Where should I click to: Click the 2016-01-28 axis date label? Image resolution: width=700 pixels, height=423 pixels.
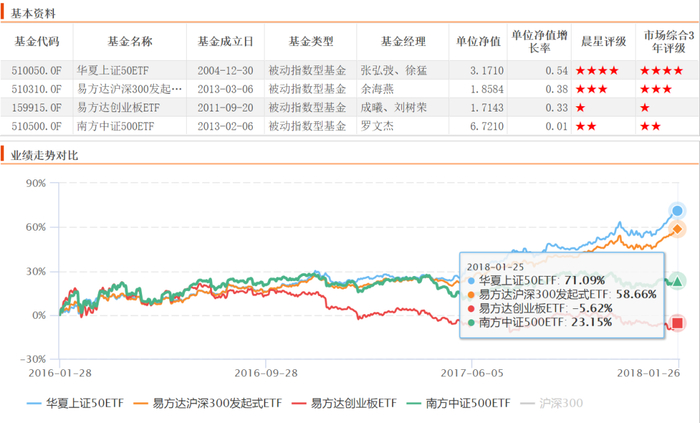click(x=60, y=373)
